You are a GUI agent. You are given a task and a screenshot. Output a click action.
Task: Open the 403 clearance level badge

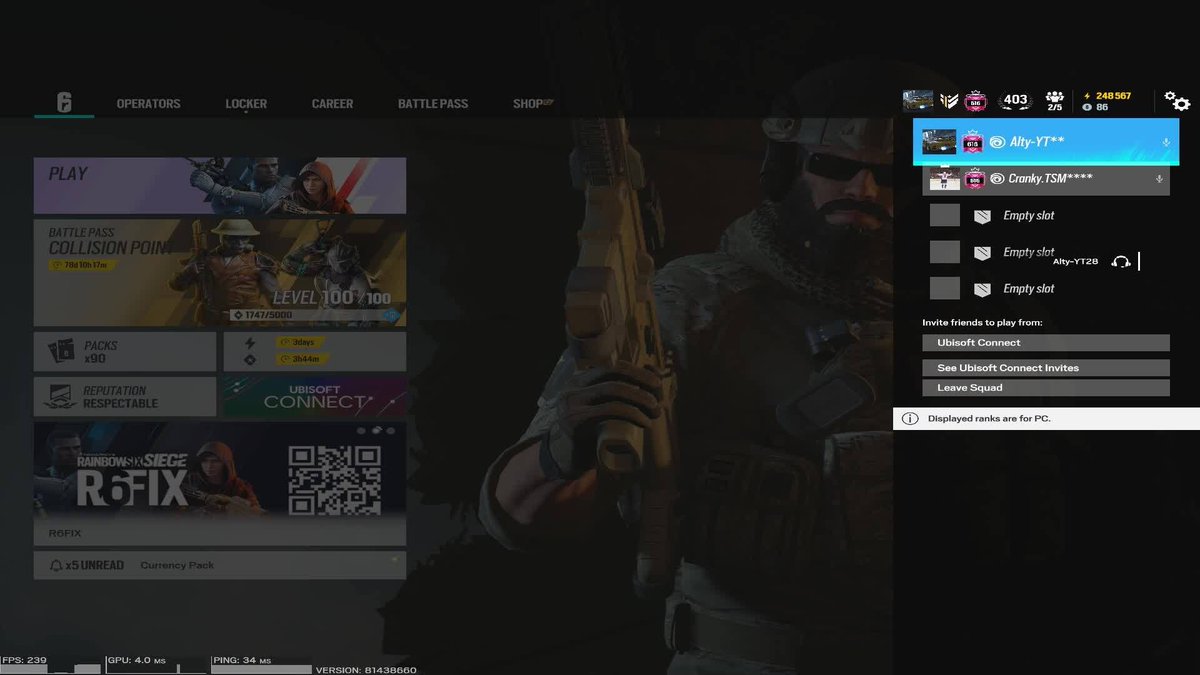pyautogui.click(x=1015, y=100)
